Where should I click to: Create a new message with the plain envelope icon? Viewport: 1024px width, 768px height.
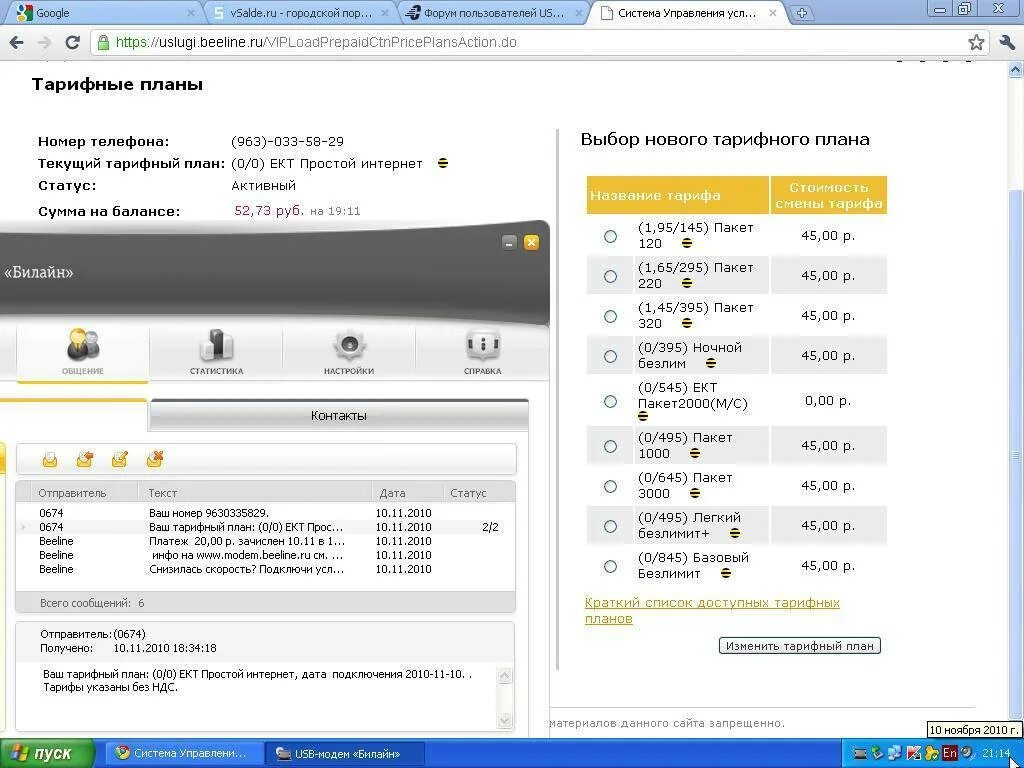[x=50, y=460]
